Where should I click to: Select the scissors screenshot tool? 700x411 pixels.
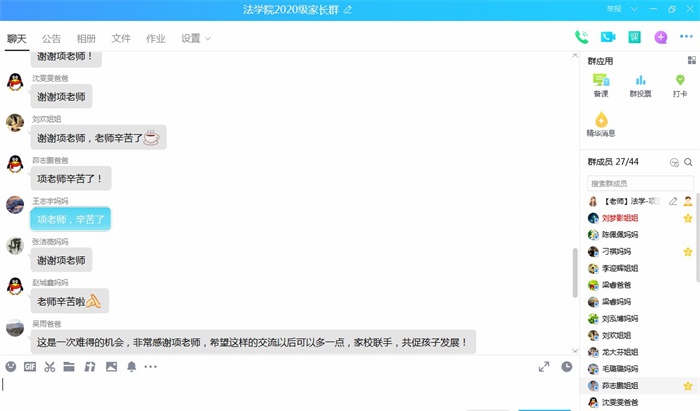50,367
